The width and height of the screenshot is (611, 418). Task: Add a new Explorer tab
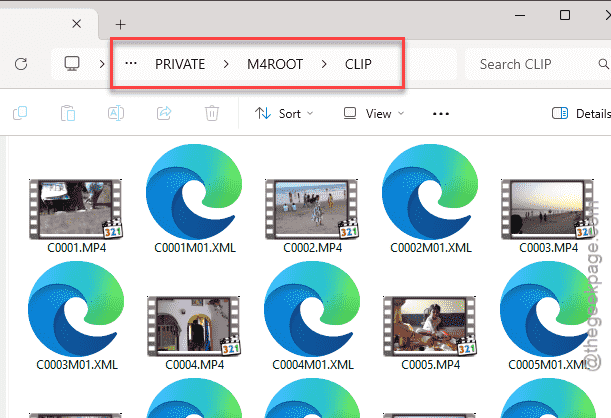[120, 25]
